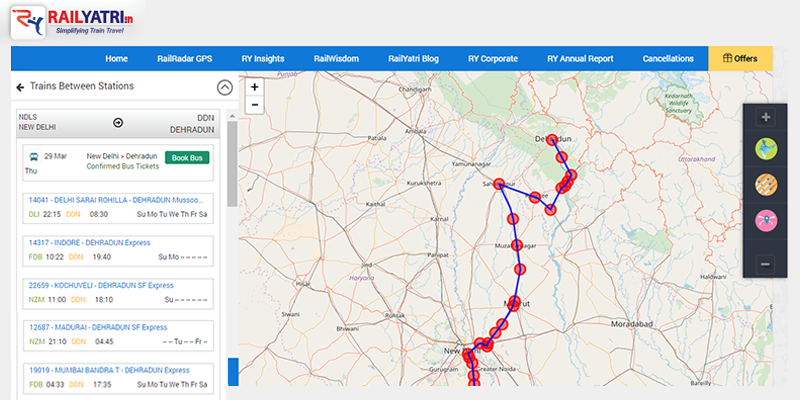Go back using the left arrow
This screenshot has height=400, width=800.
pos(20,87)
